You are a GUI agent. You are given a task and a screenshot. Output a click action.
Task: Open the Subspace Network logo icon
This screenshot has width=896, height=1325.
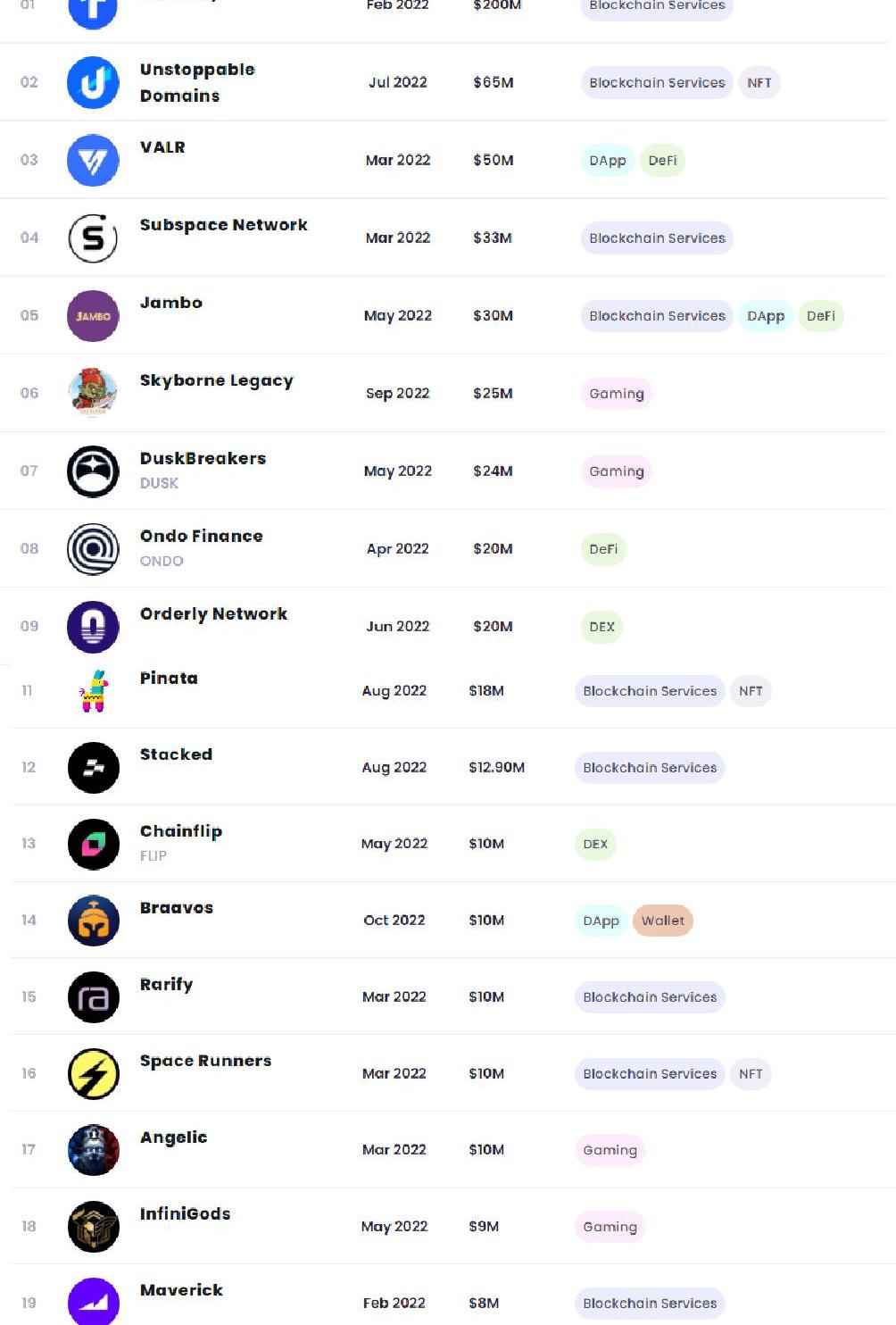coord(93,237)
